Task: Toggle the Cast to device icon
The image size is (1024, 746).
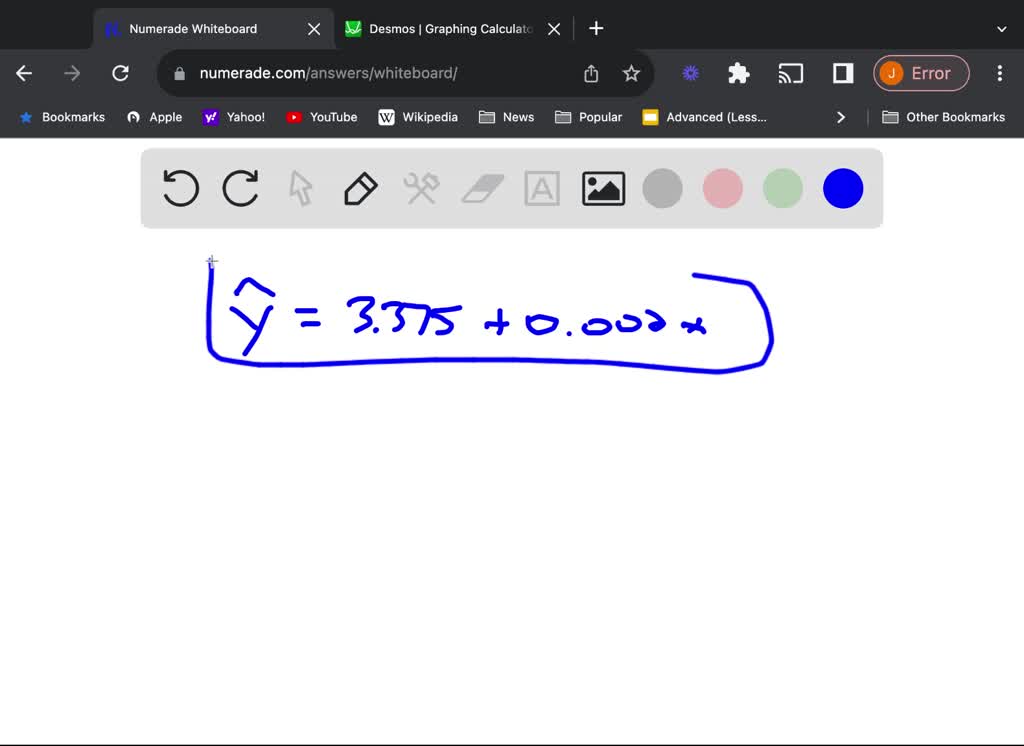Action: pos(791,73)
